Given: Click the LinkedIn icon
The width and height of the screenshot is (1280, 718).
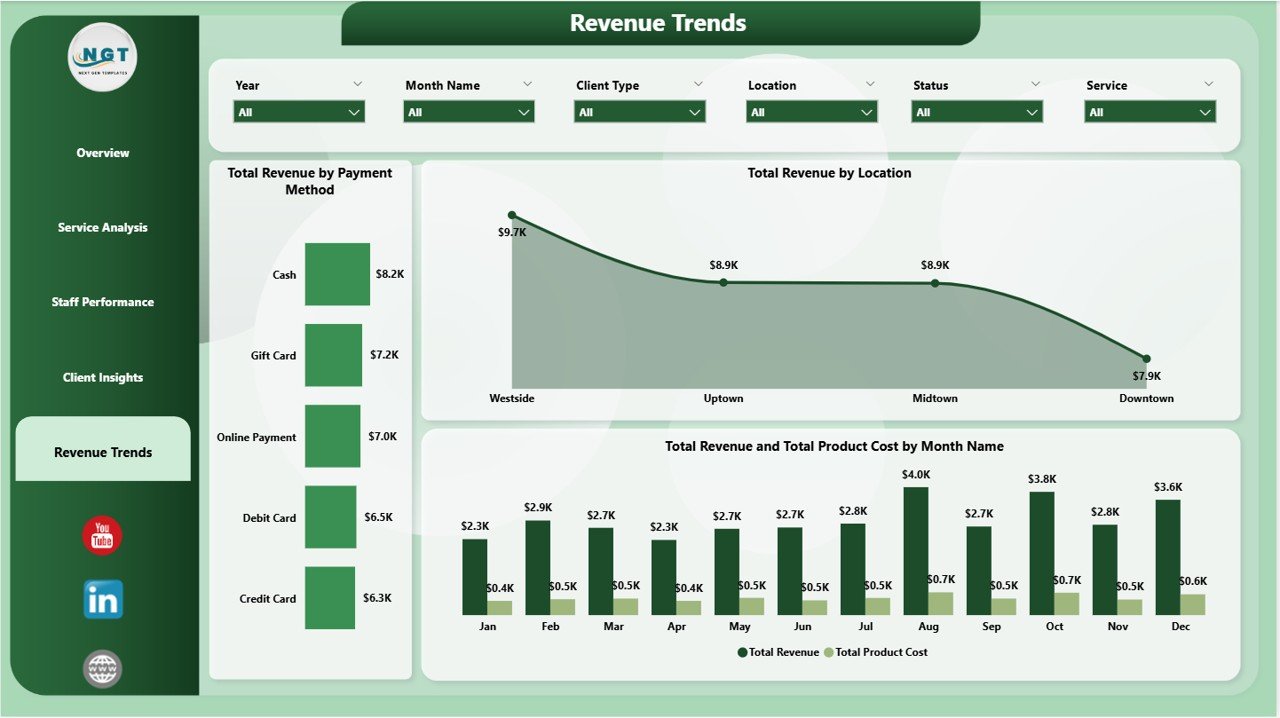Looking at the screenshot, I should 103,600.
